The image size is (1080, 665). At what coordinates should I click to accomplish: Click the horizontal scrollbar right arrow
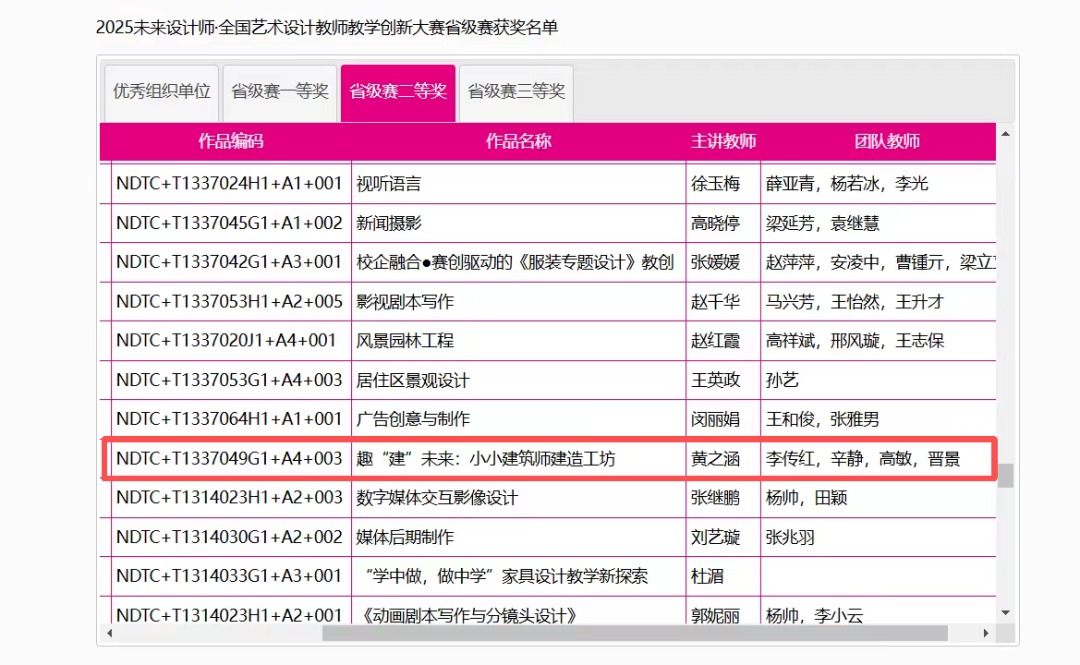coord(986,633)
